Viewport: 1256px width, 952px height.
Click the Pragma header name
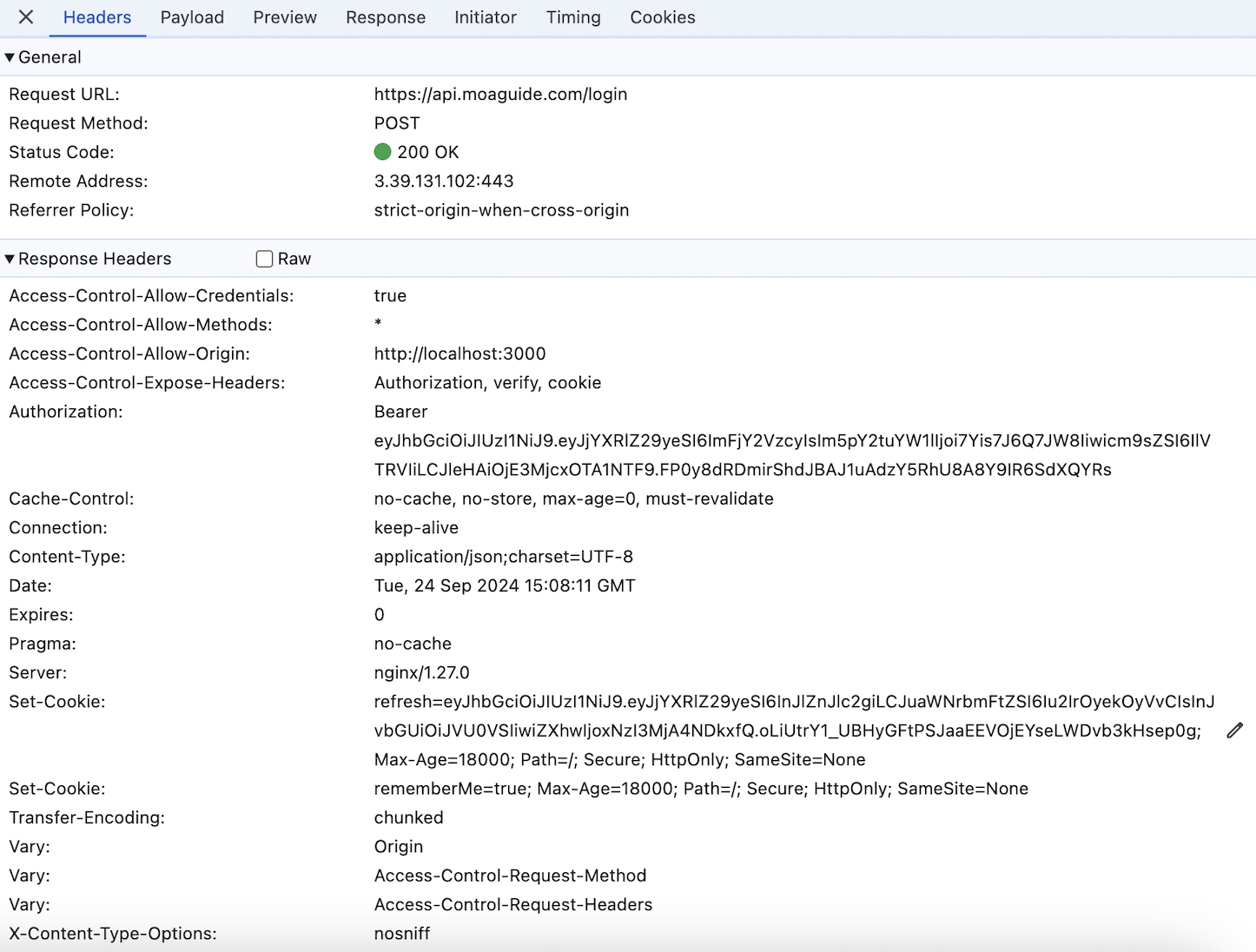[x=43, y=644]
